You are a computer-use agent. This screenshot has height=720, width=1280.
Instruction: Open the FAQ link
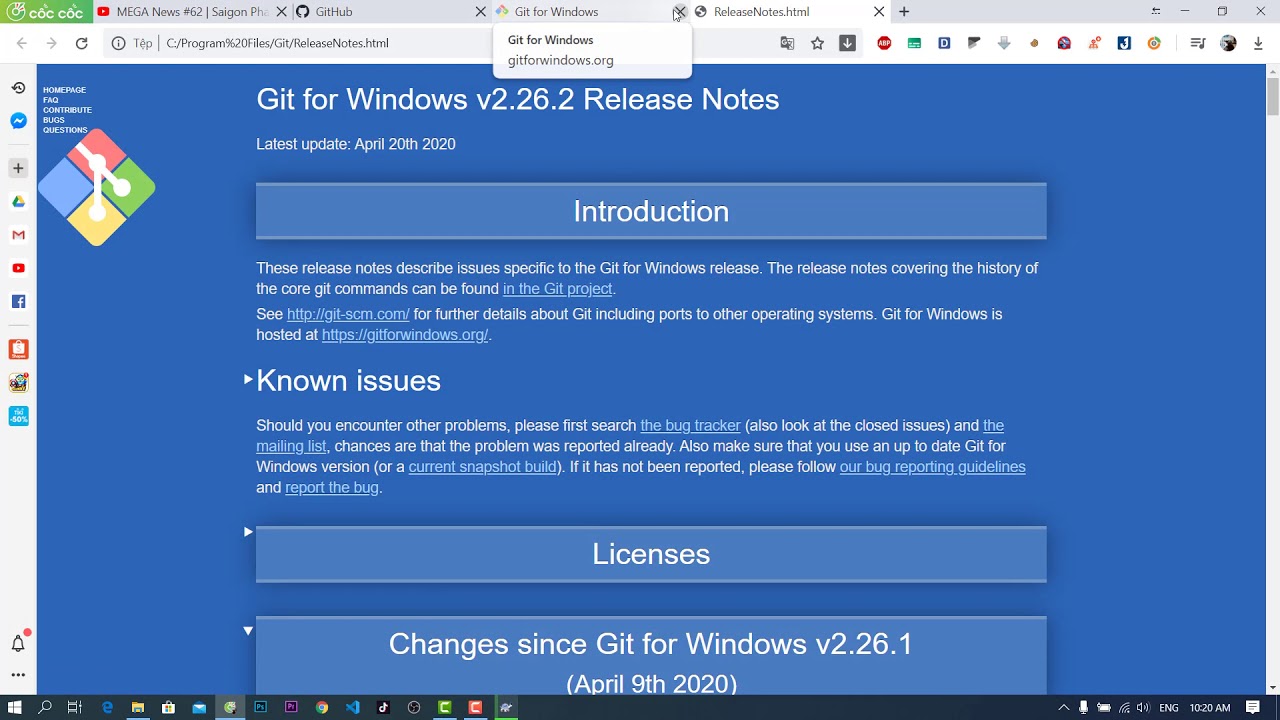[x=51, y=100]
